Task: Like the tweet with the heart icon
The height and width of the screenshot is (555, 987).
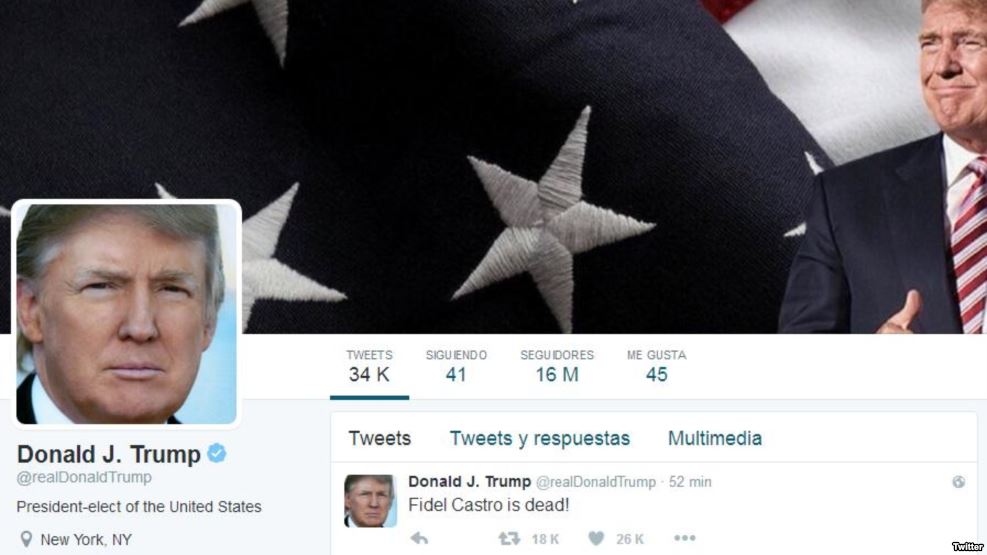Action: [x=596, y=539]
